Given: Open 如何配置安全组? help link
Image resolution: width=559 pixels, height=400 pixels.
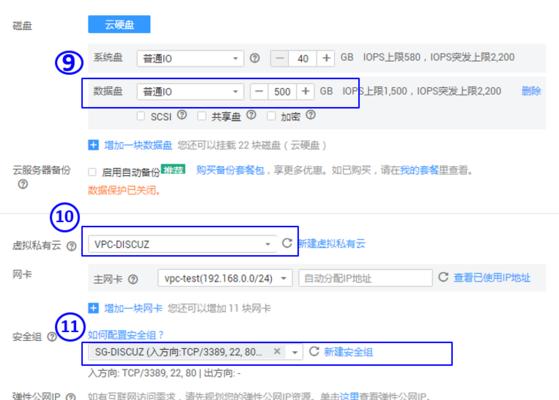Looking at the screenshot, I should pos(125,335).
